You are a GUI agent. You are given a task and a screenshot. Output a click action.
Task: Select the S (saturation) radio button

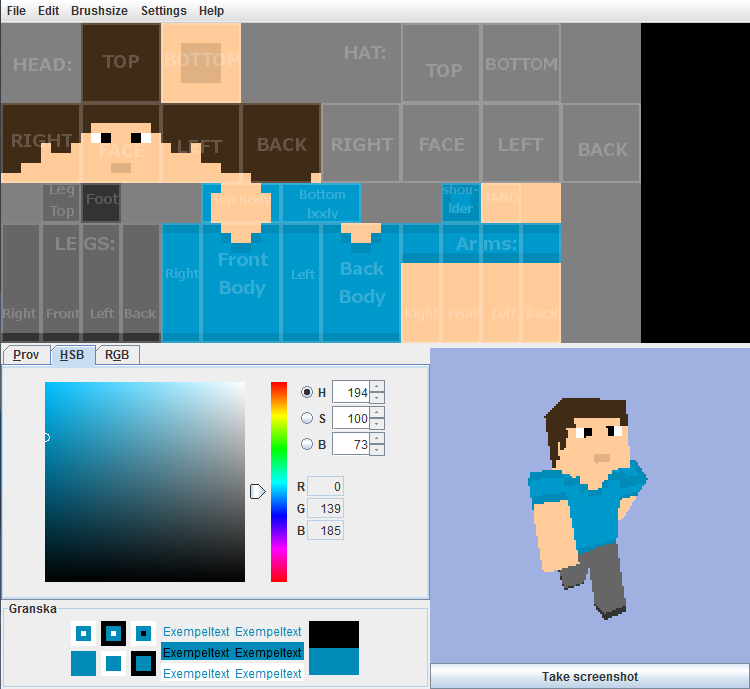click(x=307, y=418)
